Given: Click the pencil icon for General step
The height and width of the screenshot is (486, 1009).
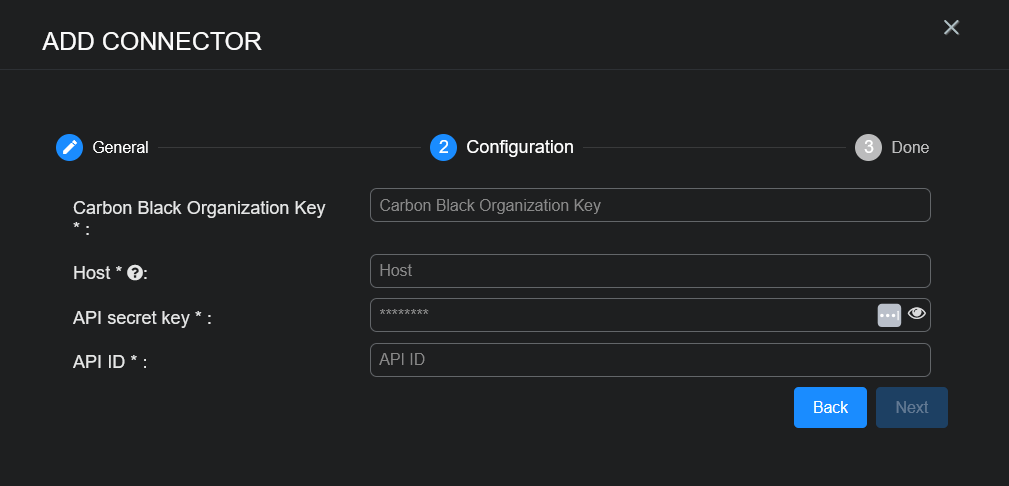Looking at the screenshot, I should point(69,147).
